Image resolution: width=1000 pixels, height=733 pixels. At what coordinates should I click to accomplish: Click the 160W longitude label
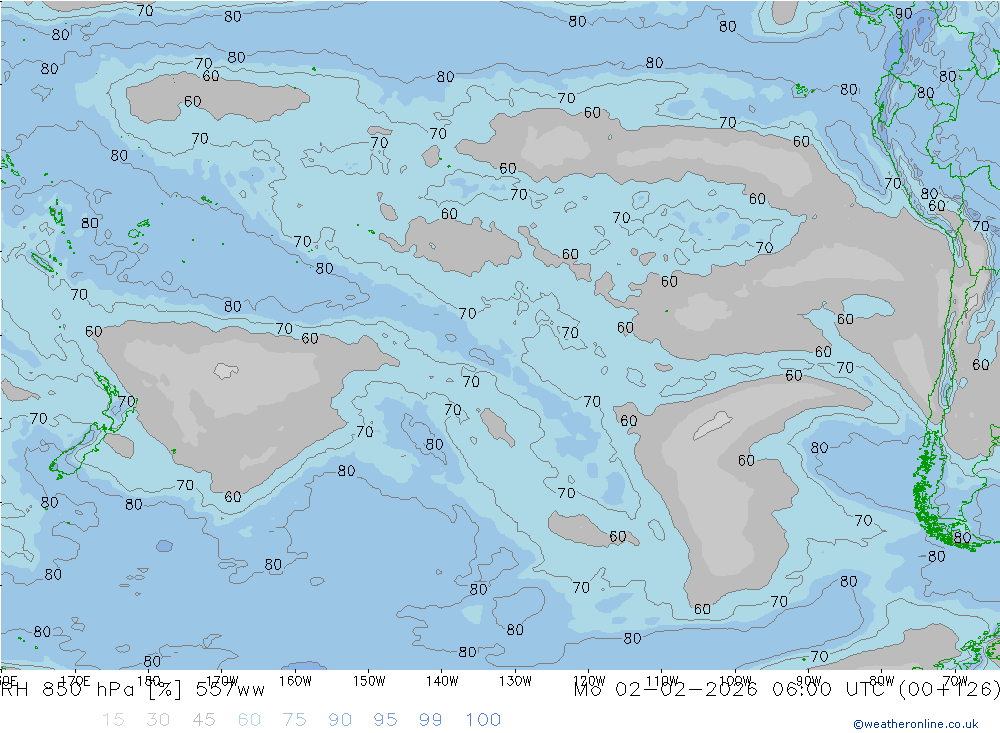click(x=295, y=681)
